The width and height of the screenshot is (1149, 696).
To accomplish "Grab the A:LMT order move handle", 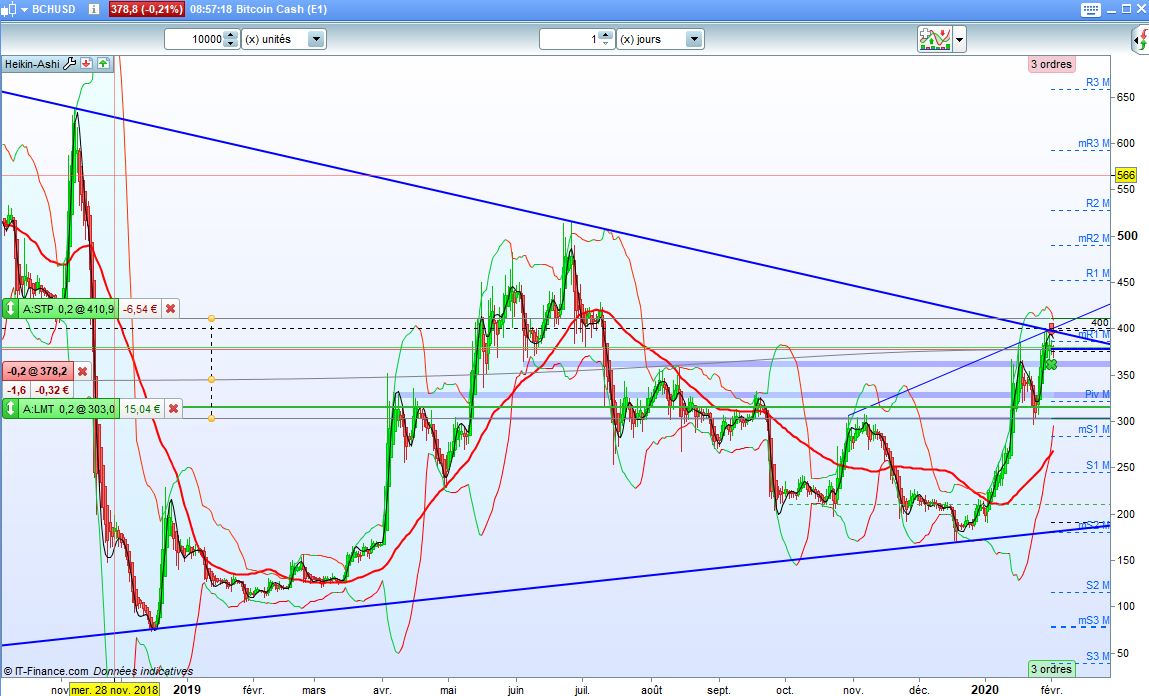I will (10, 409).
